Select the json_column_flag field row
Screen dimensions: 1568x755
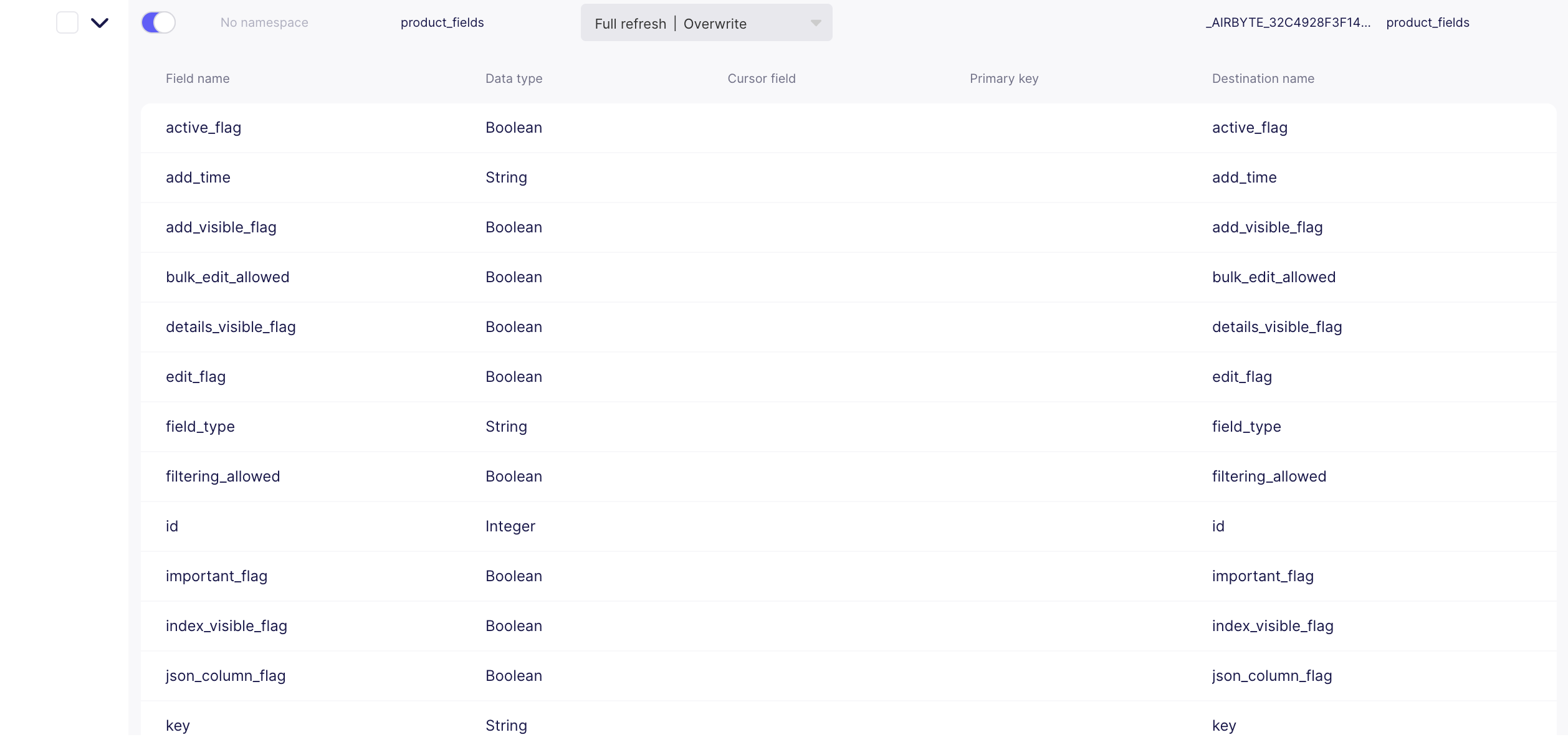coord(225,675)
